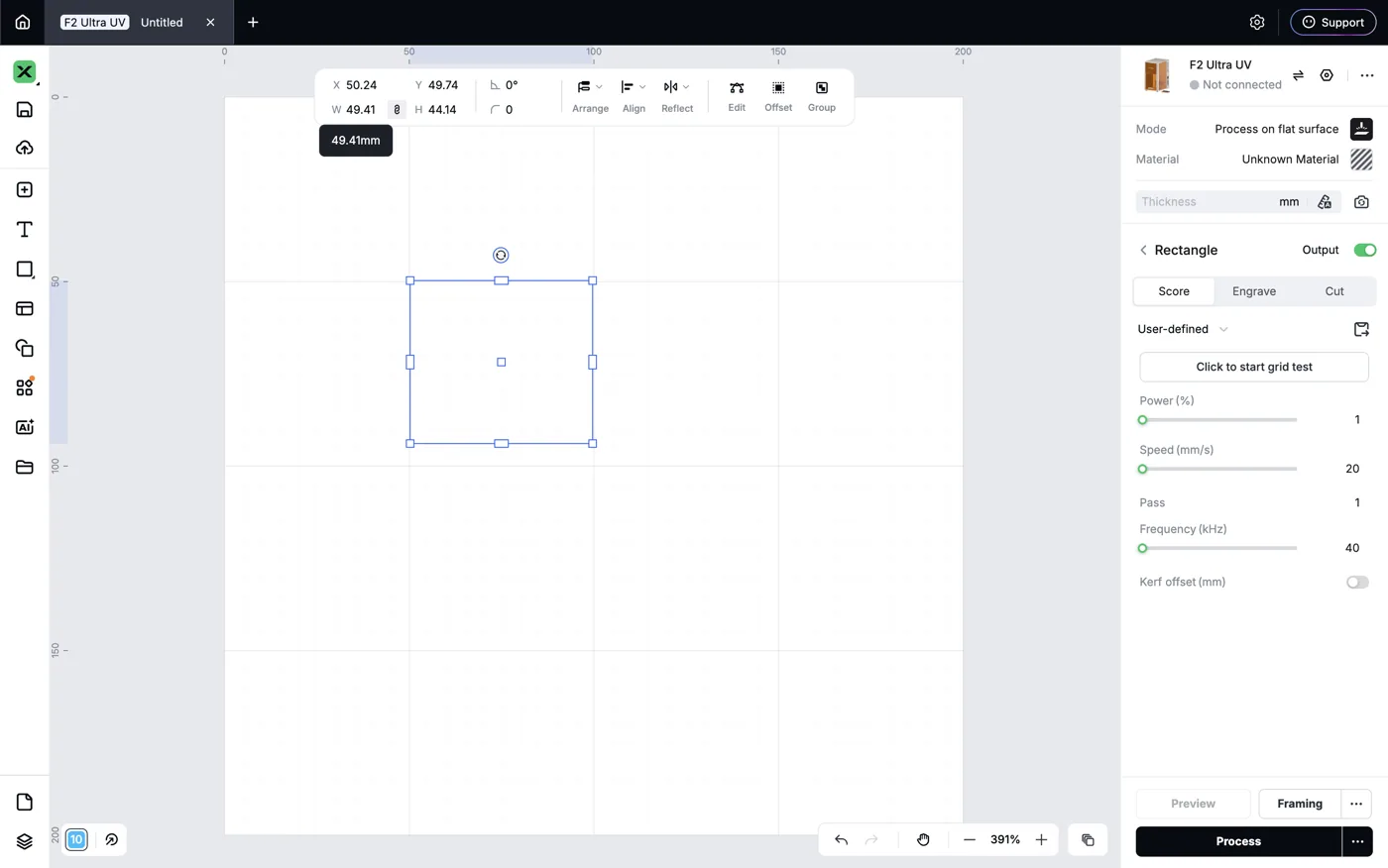Open the Reflect dropdown
This screenshot has width=1388, height=868.
click(x=677, y=96)
